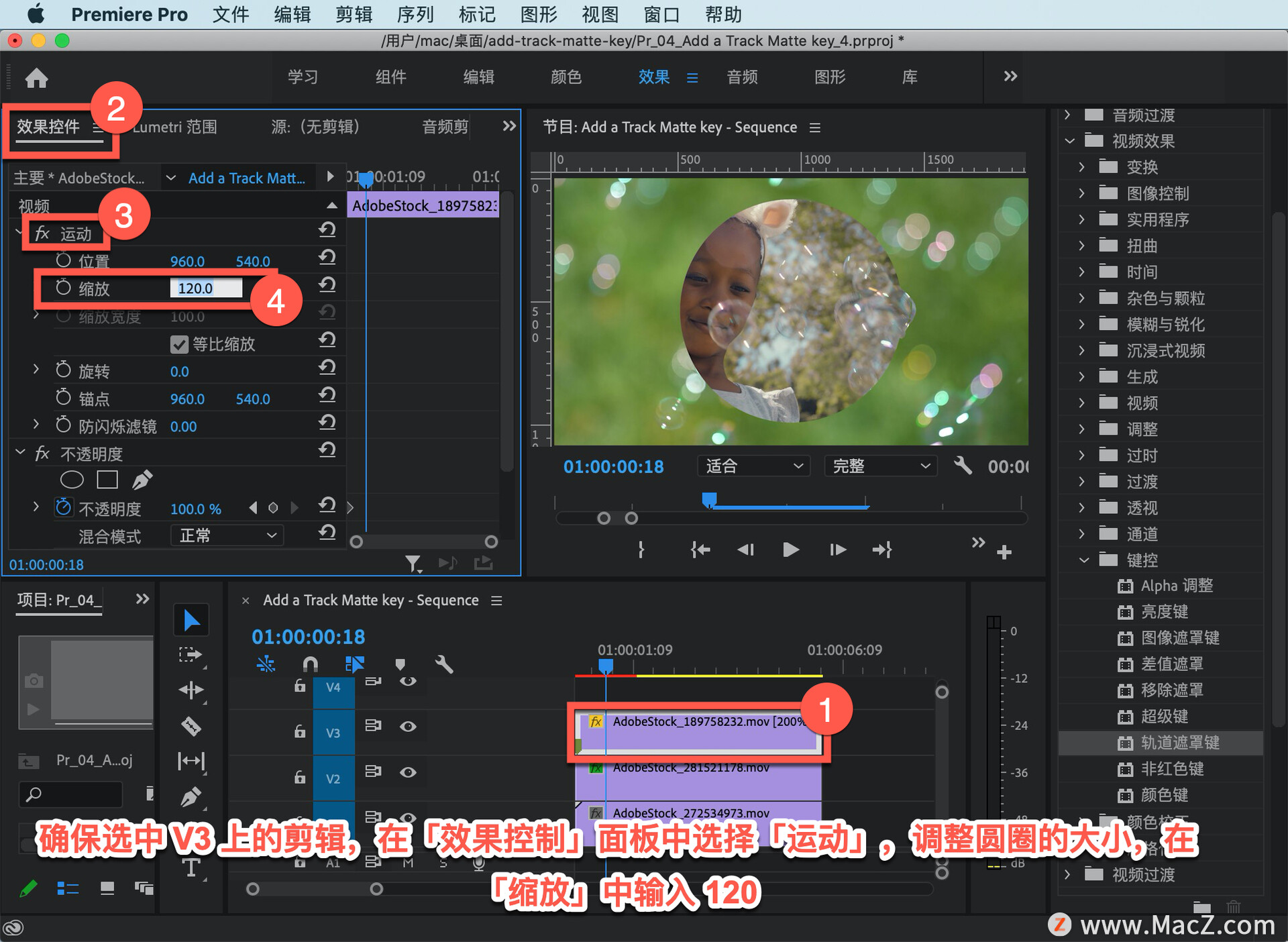Screen dimensions: 1288x942
Task: Mark In point in Program Monitor
Action: click(641, 549)
